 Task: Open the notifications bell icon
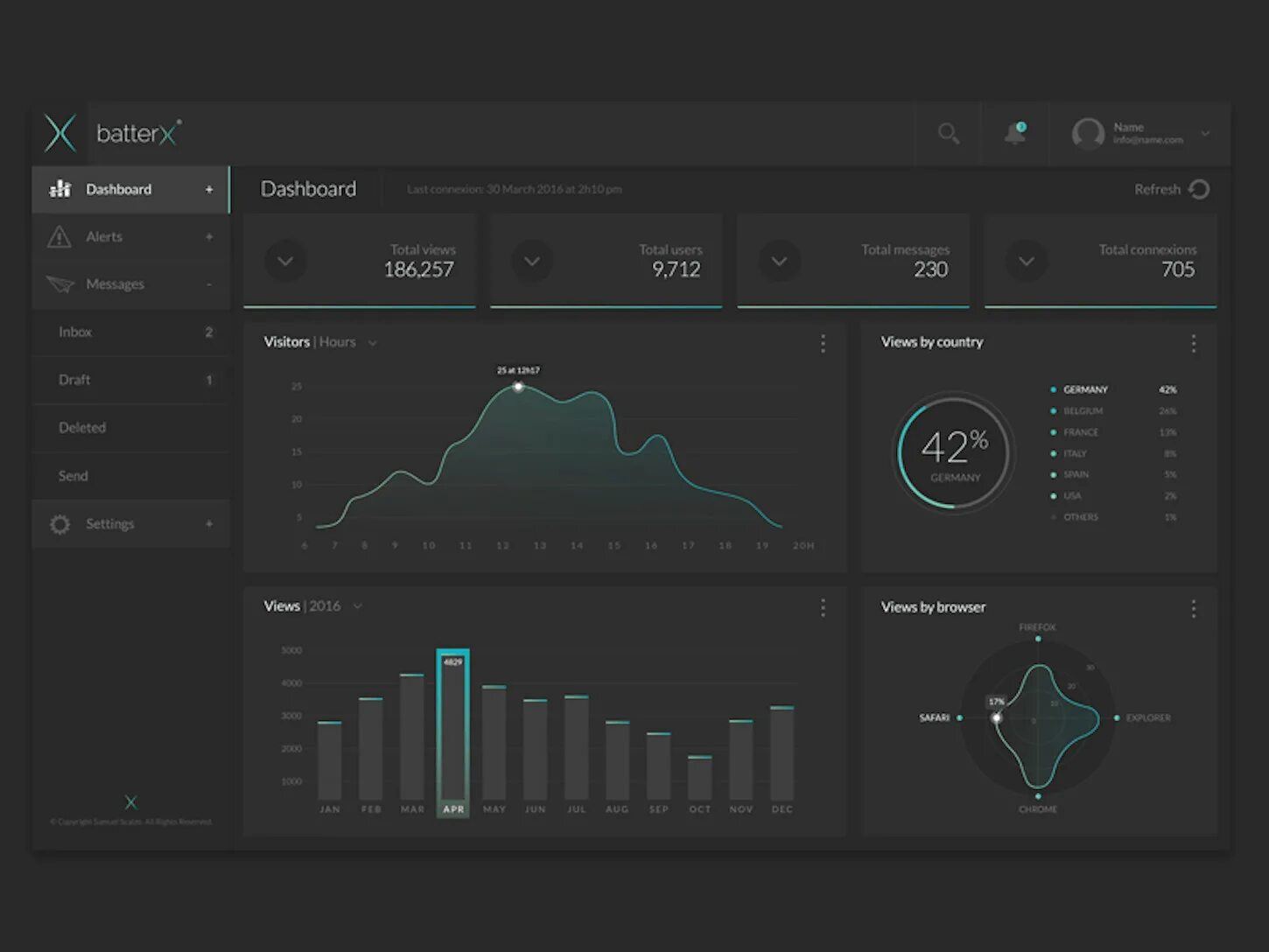point(1015,133)
